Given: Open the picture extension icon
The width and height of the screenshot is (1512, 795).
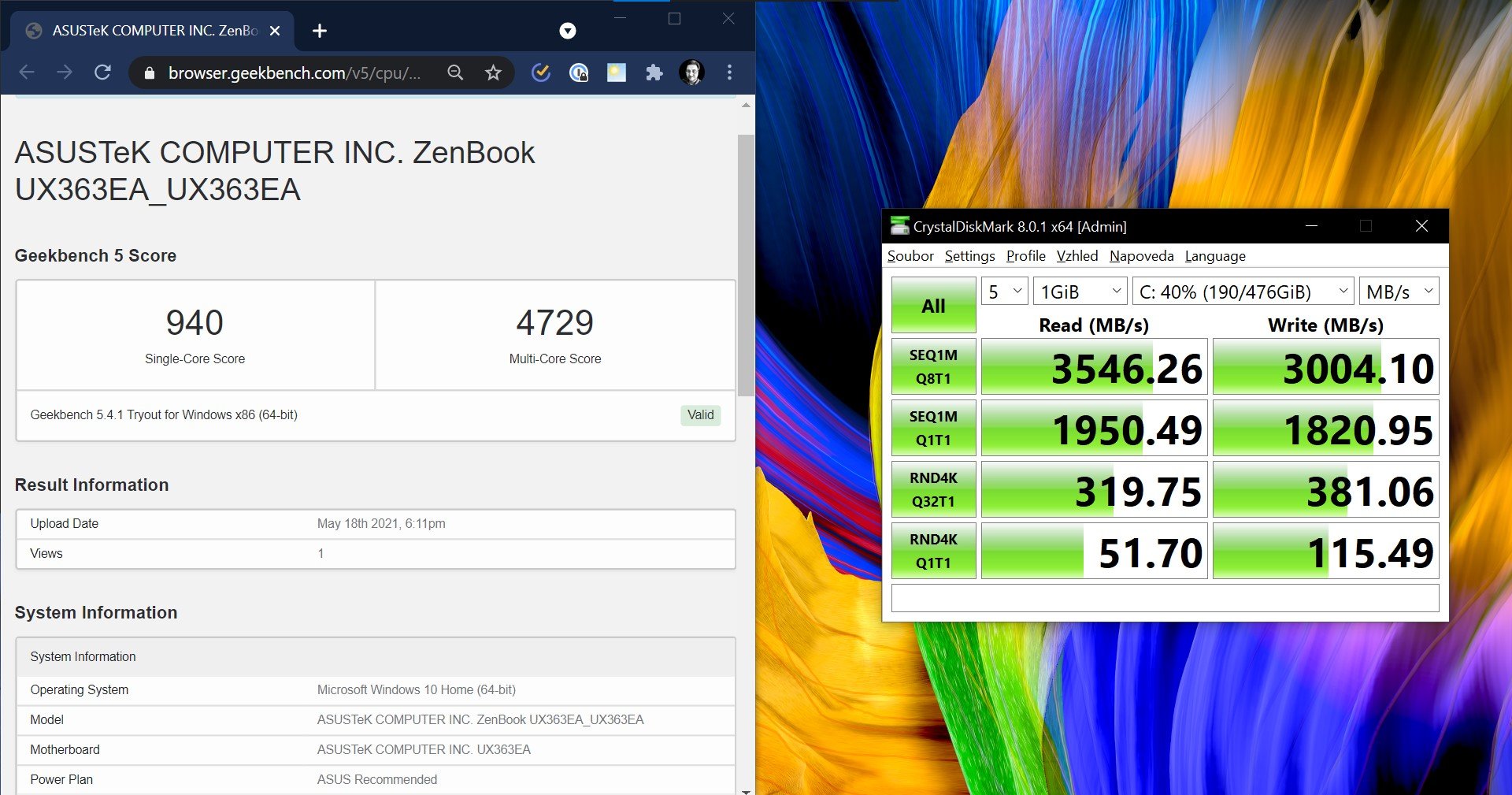Looking at the screenshot, I should coord(617,72).
